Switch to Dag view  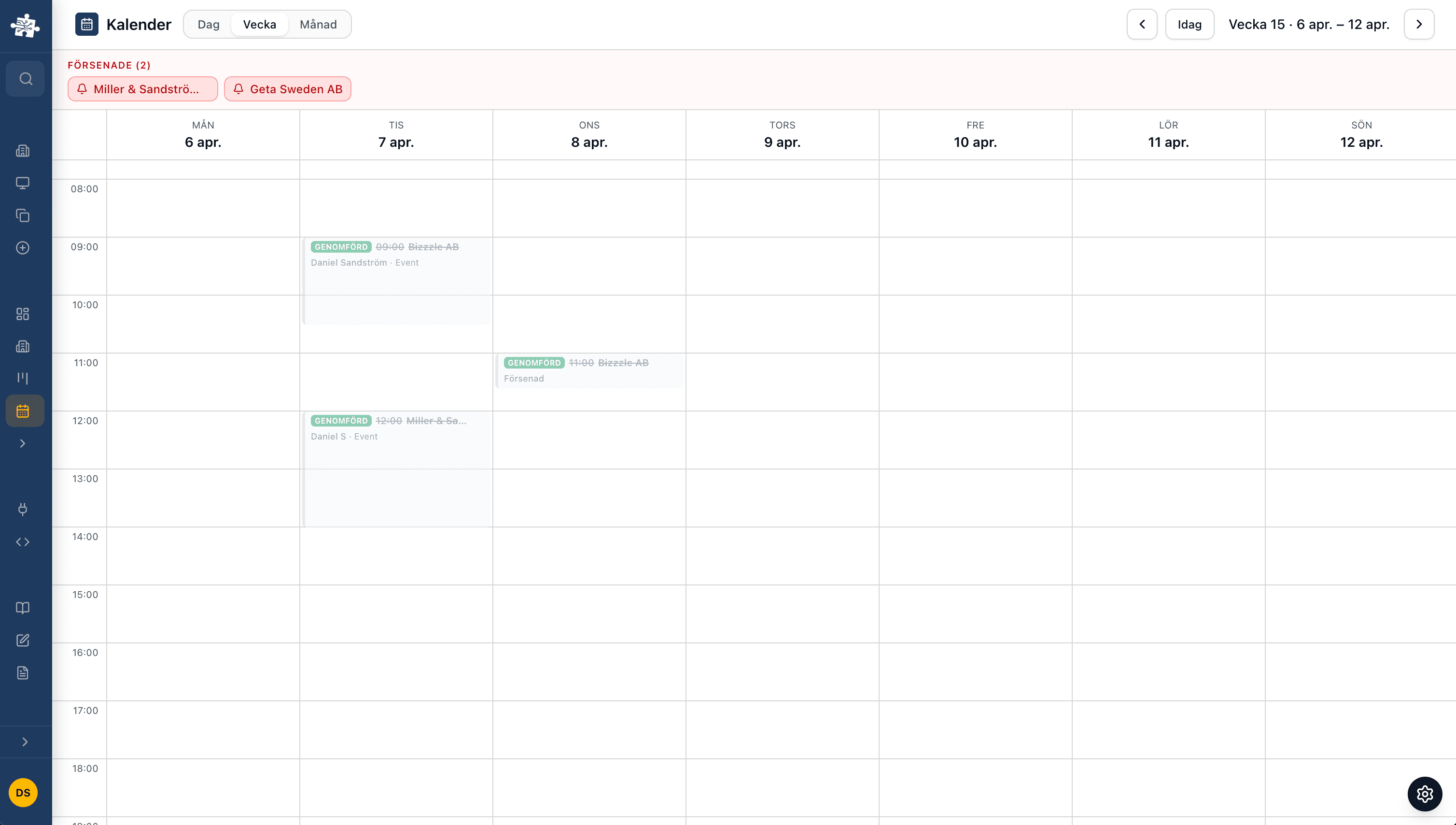209,24
